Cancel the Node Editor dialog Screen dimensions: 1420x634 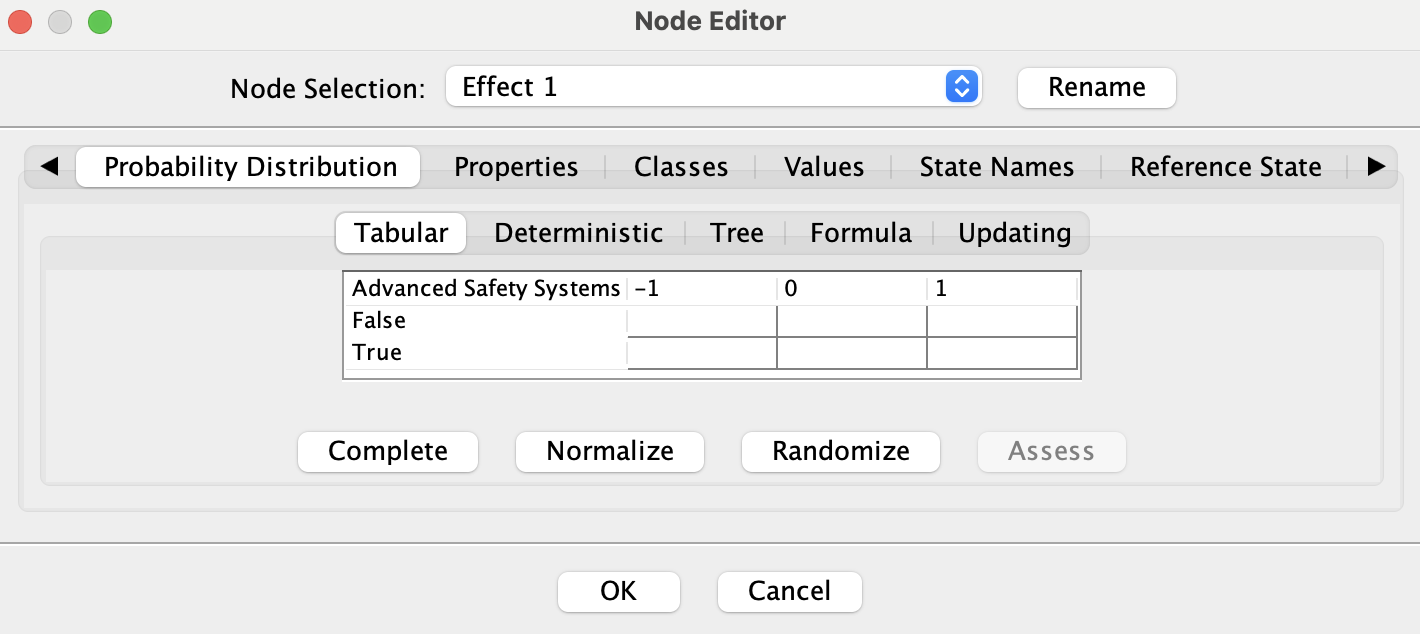(x=790, y=591)
